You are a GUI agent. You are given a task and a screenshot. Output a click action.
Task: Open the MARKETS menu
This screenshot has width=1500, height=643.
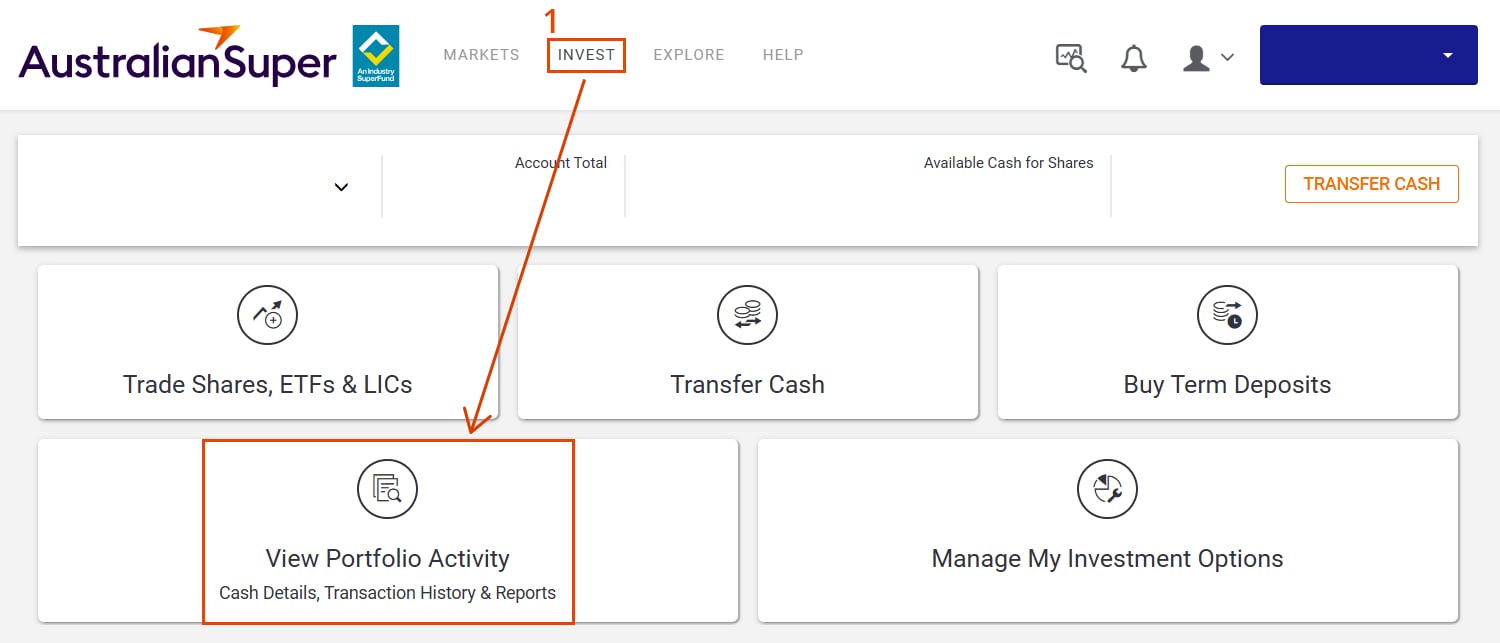(481, 55)
